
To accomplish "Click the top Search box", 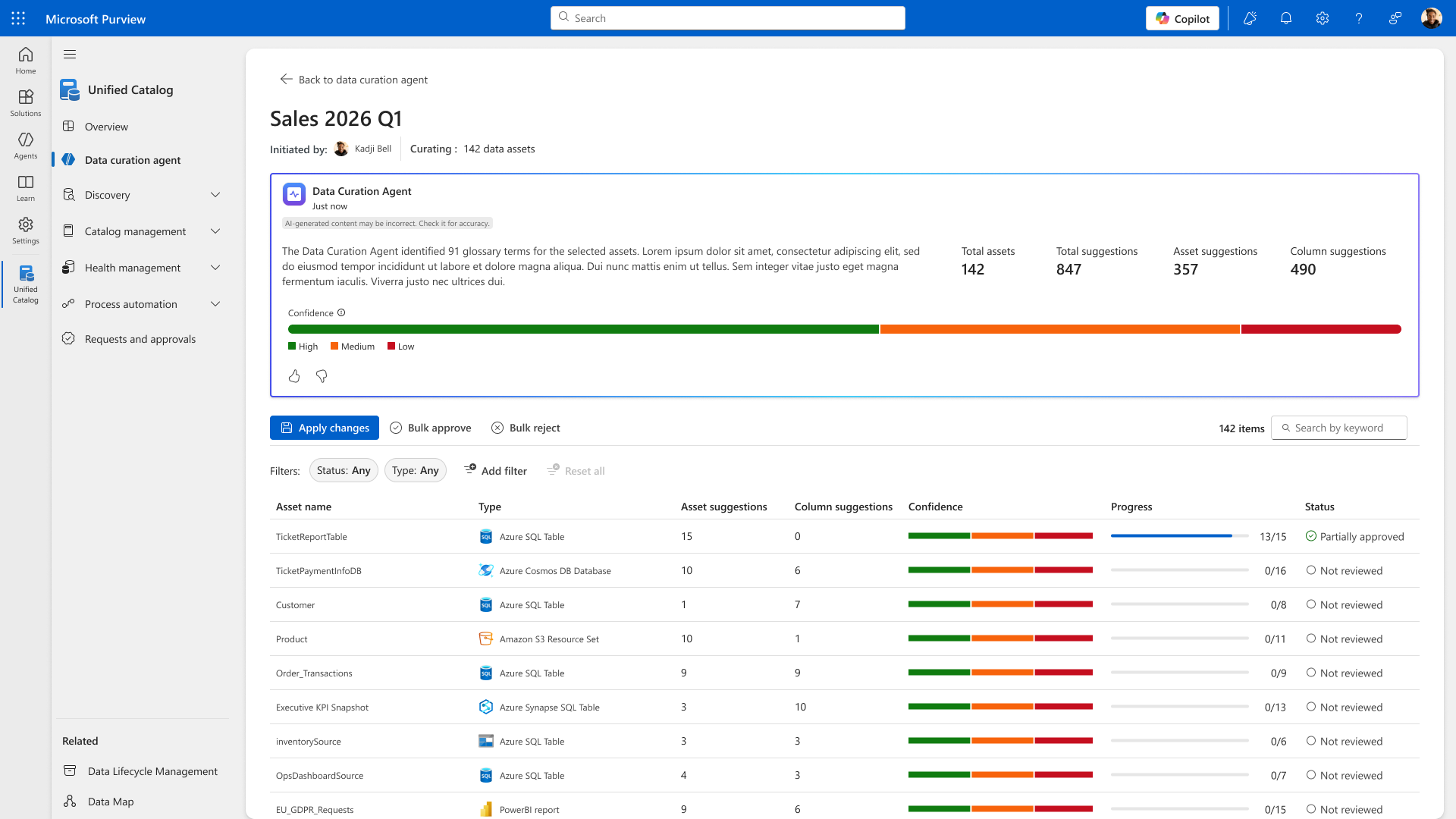I will [x=728, y=18].
